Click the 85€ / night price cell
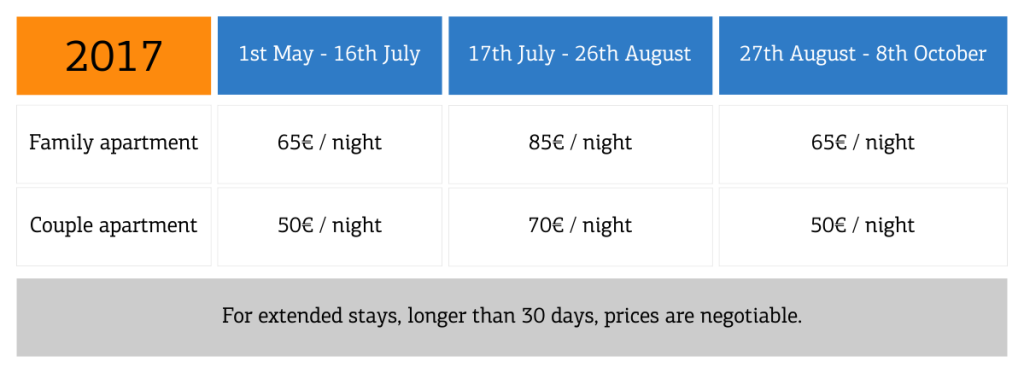 click(580, 144)
